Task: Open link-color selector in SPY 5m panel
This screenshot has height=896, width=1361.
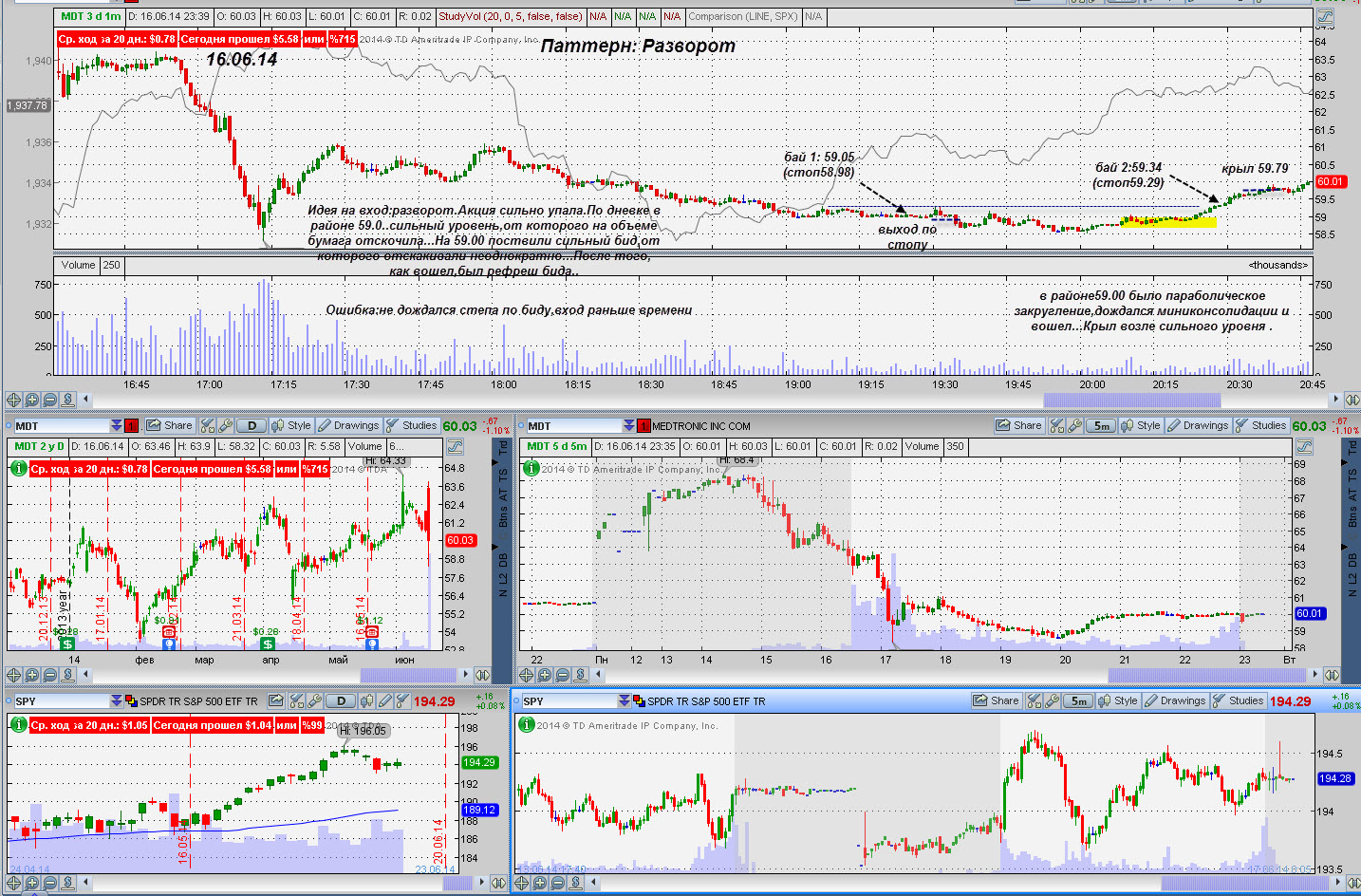Action: (639, 700)
